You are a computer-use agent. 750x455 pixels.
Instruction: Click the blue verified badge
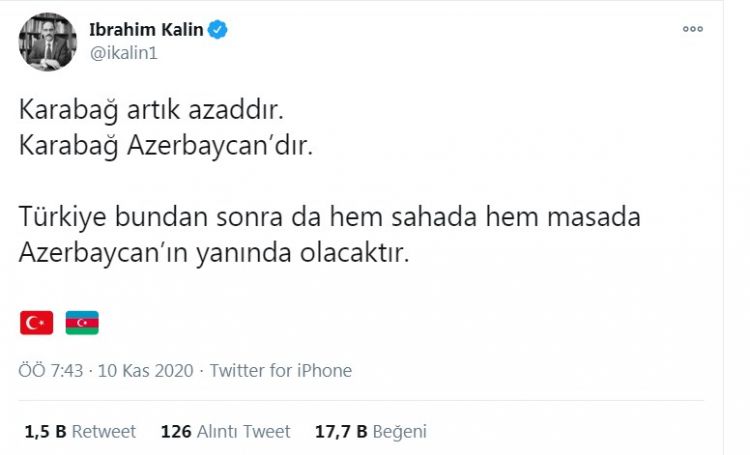point(217,30)
